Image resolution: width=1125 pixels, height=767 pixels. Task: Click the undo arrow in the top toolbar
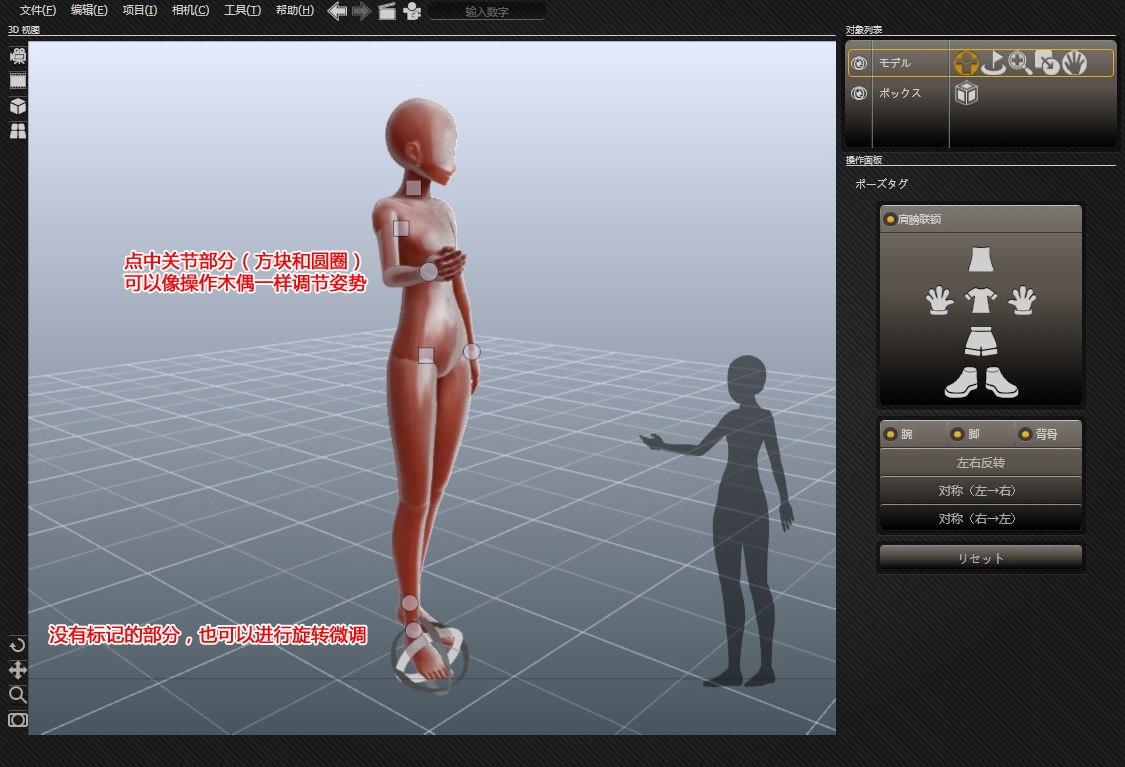pos(337,11)
